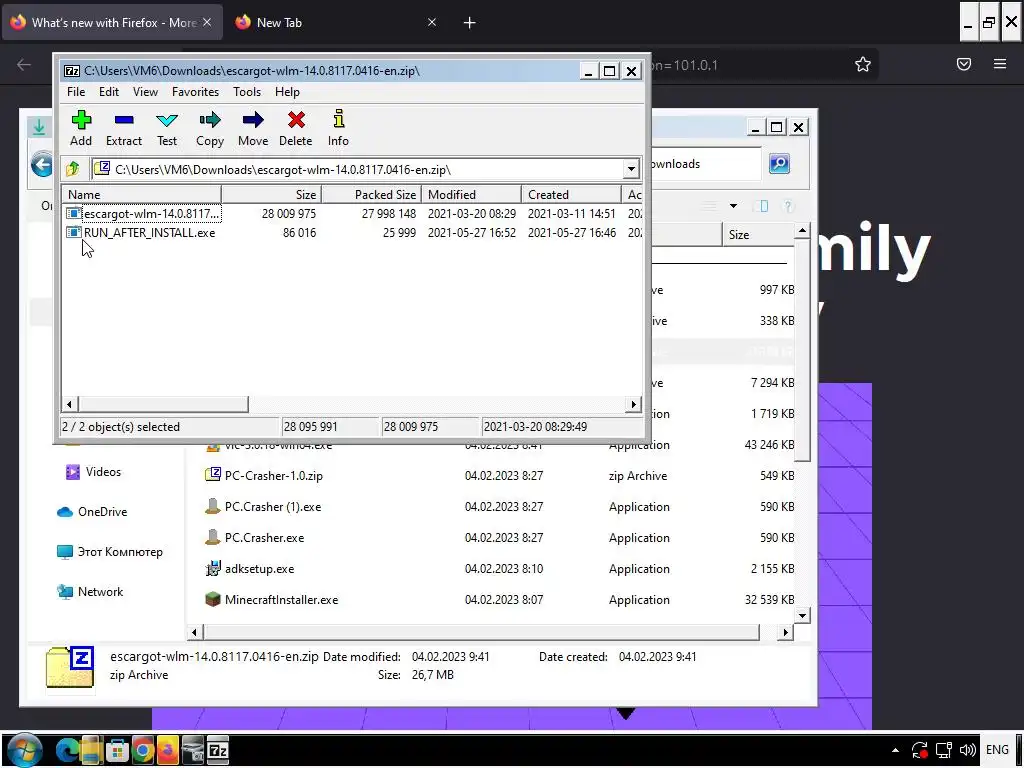Open File Explorer from the taskbar
Viewport: 1024px width, 768px height.
point(91,750)
